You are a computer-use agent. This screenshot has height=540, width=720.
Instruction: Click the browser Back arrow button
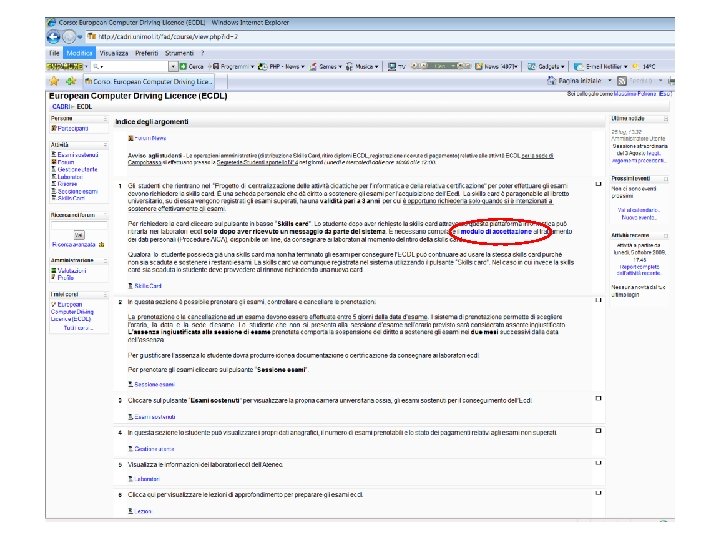(54, 37)
